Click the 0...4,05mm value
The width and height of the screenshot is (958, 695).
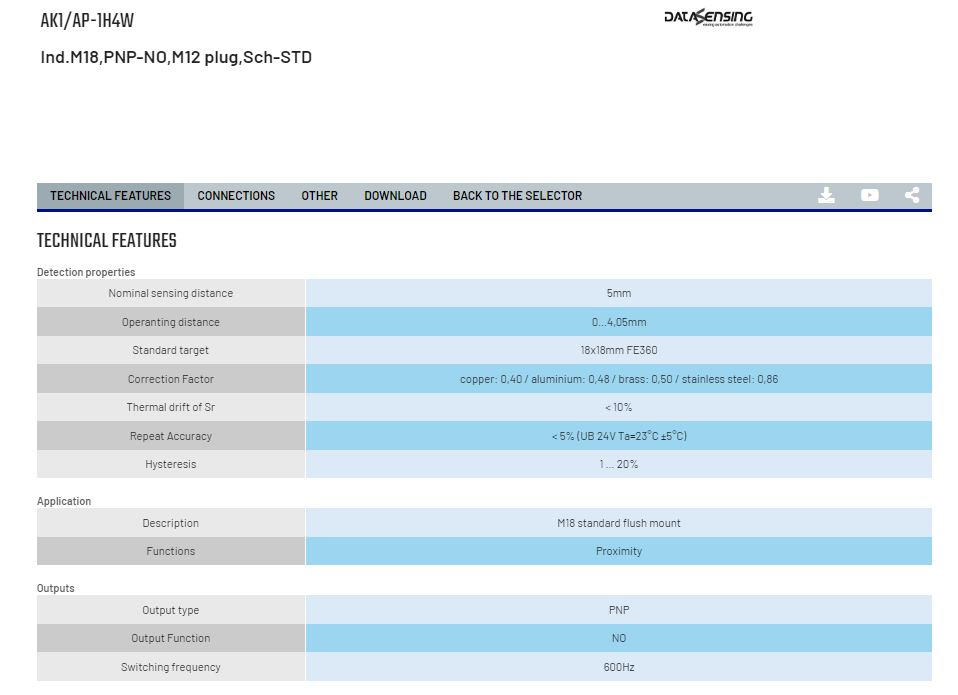(x=619, y=322)
